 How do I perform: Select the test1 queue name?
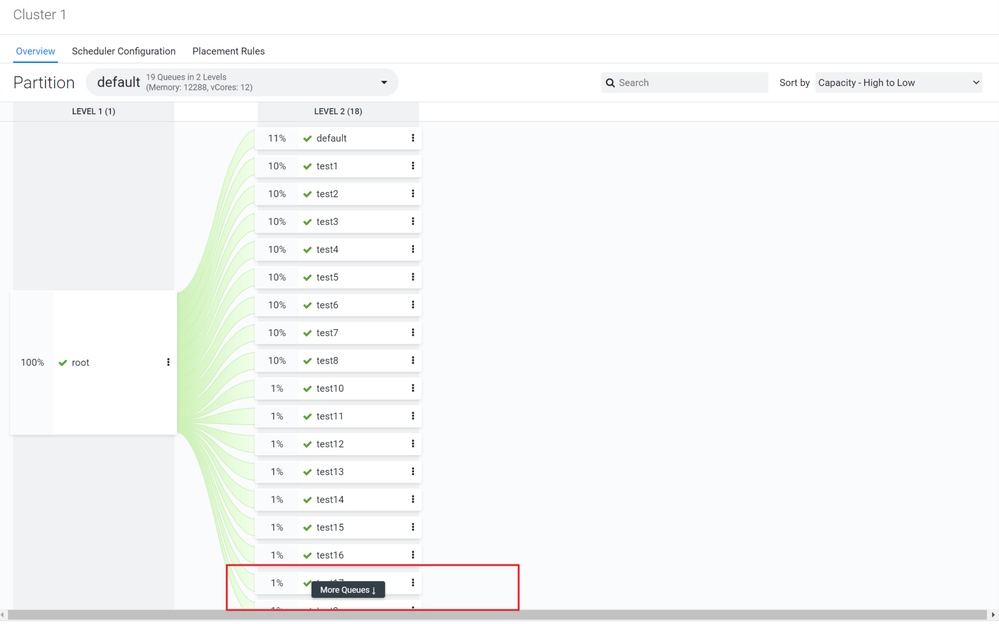tap(327, 166)
